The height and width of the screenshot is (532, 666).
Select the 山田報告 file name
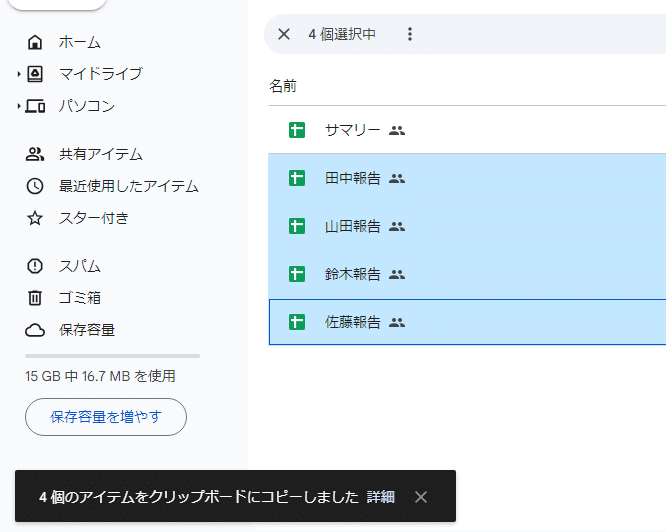pyautogui.click(x=353, y=226)
